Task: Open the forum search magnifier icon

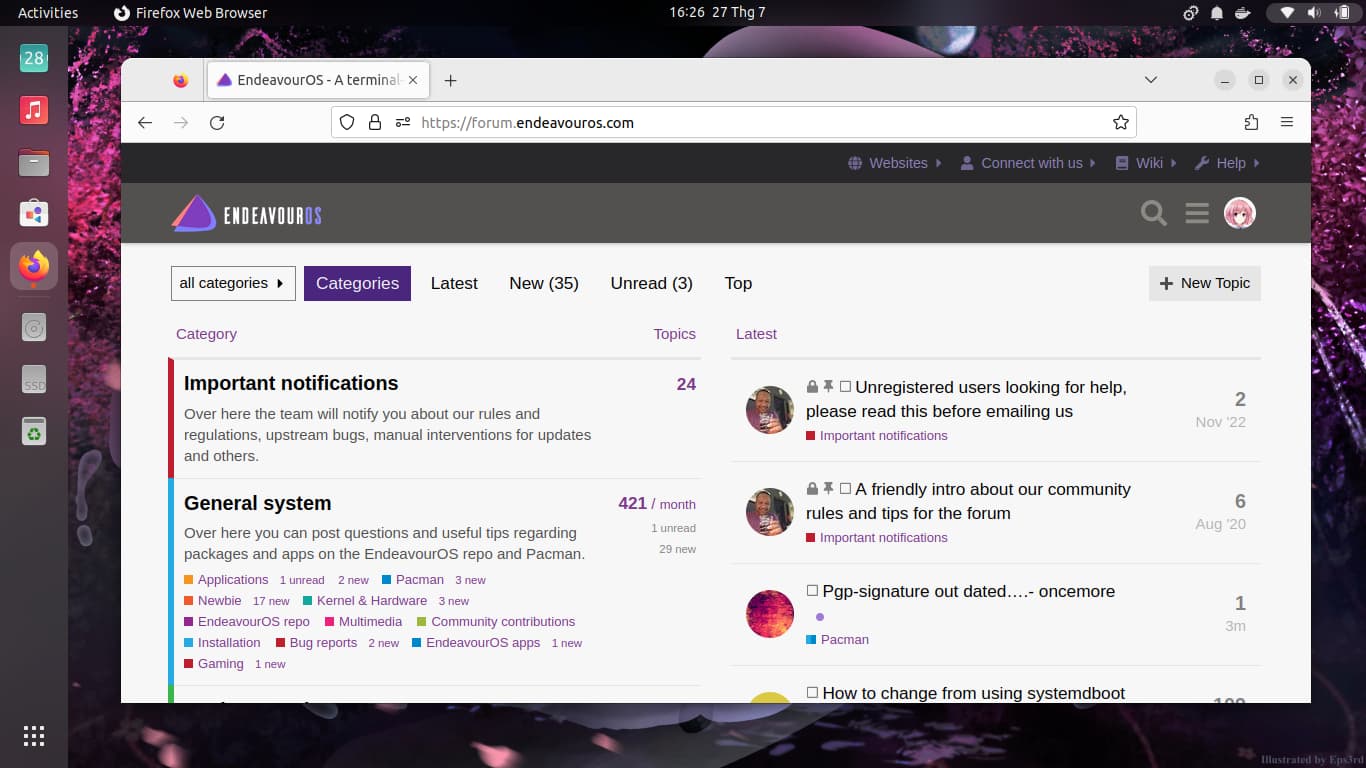Action: click(x=1153, y=213)
